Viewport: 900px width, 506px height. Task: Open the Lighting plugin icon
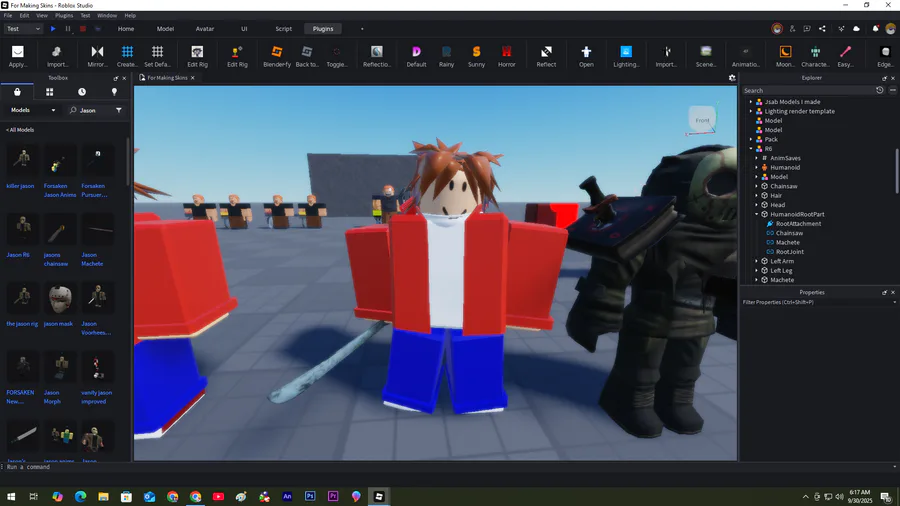pyautogui.click(x=626, y=52)
